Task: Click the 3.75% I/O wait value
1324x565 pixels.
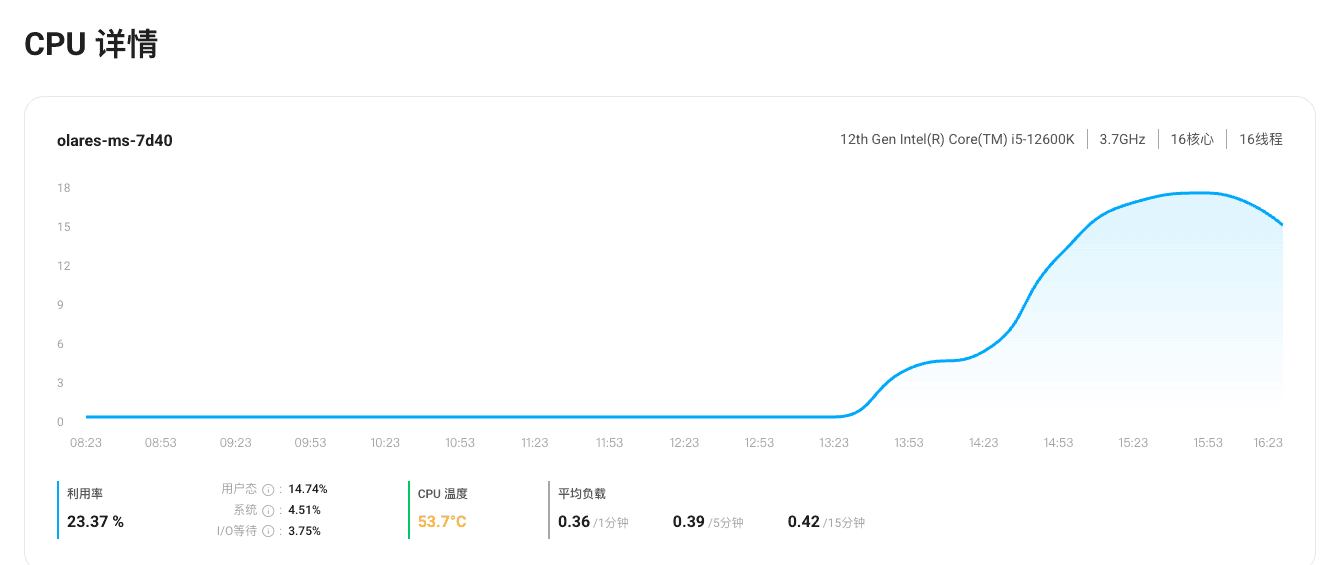Action: click(304, 531)
